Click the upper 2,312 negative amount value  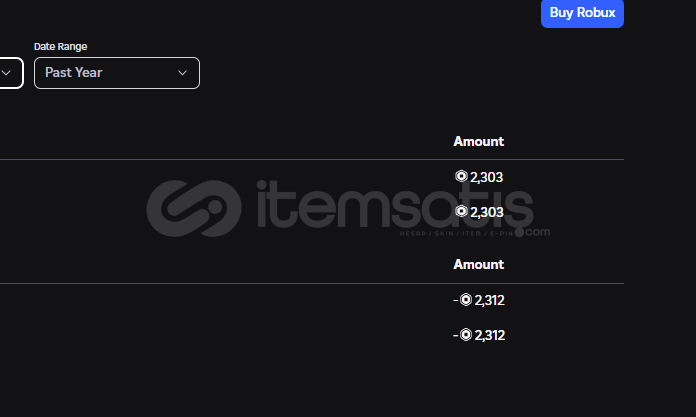pyautogui.click(x=490, y=300)
